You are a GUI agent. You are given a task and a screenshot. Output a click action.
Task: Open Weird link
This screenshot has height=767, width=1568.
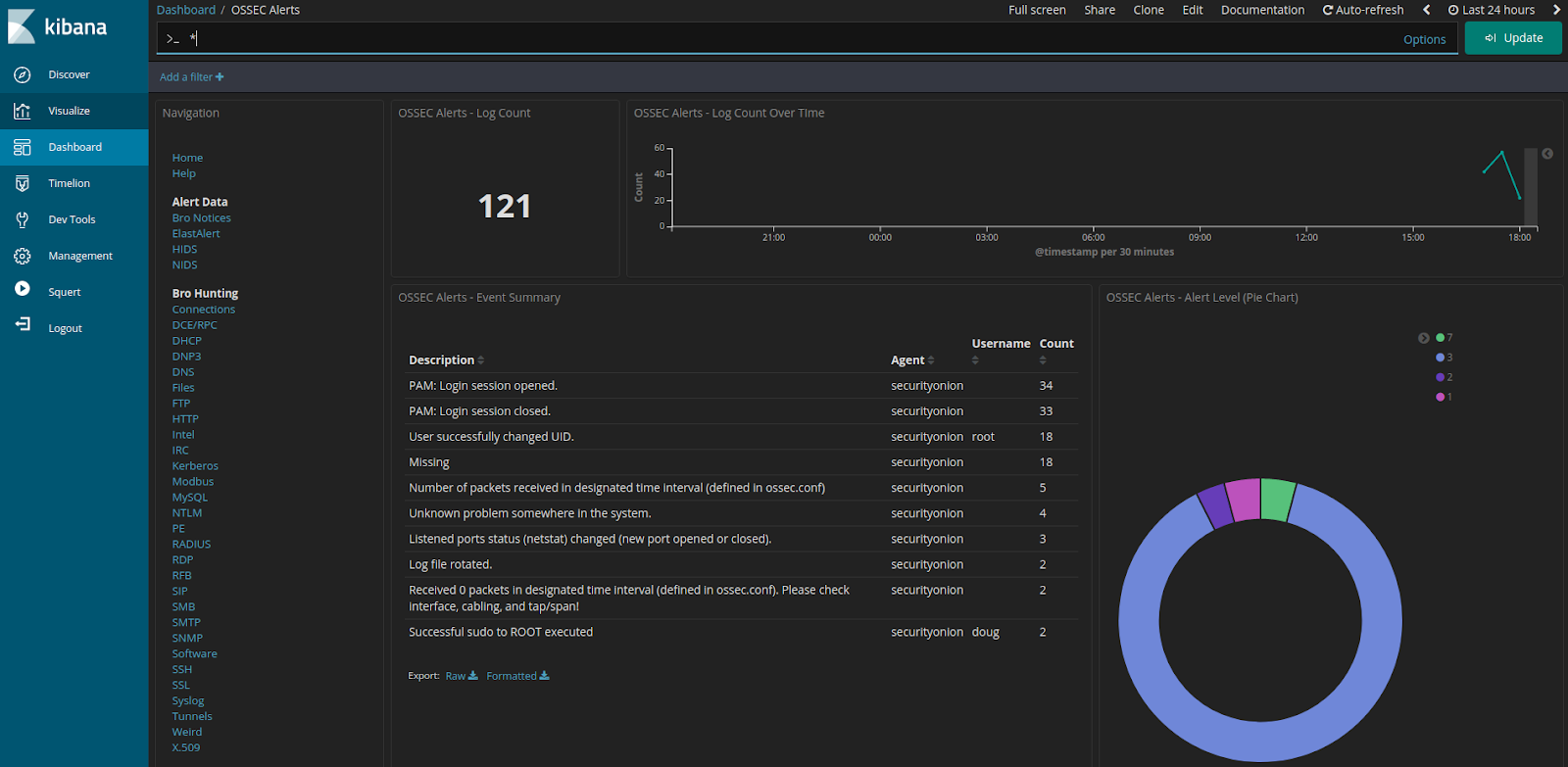(x=187, y=732)
